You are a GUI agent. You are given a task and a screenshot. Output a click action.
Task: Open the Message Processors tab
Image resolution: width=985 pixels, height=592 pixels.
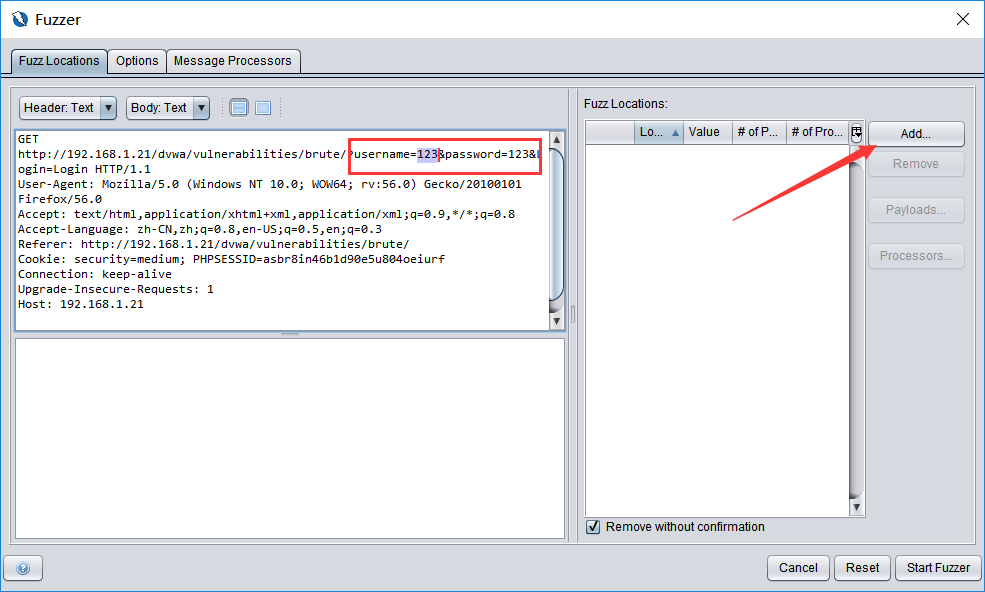233,61
